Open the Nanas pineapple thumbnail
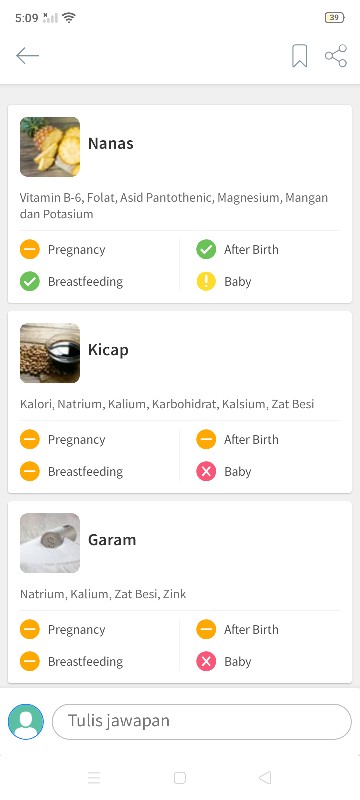The width and height of the screenshot is (360, 800). [50, 147]
